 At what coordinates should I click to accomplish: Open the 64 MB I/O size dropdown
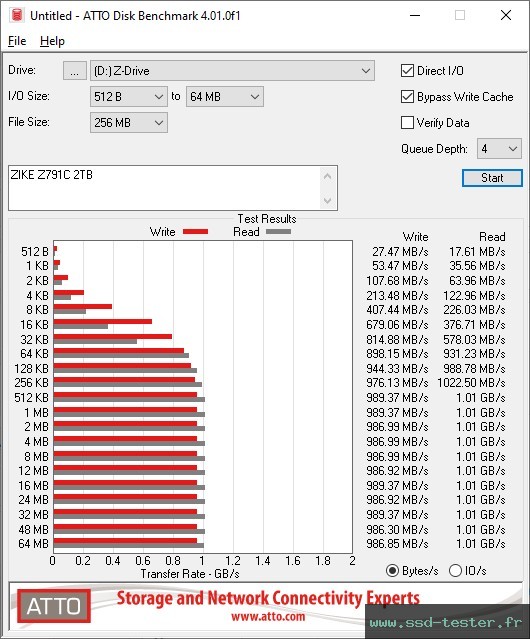pyautogui.click(x=225, y=97)
